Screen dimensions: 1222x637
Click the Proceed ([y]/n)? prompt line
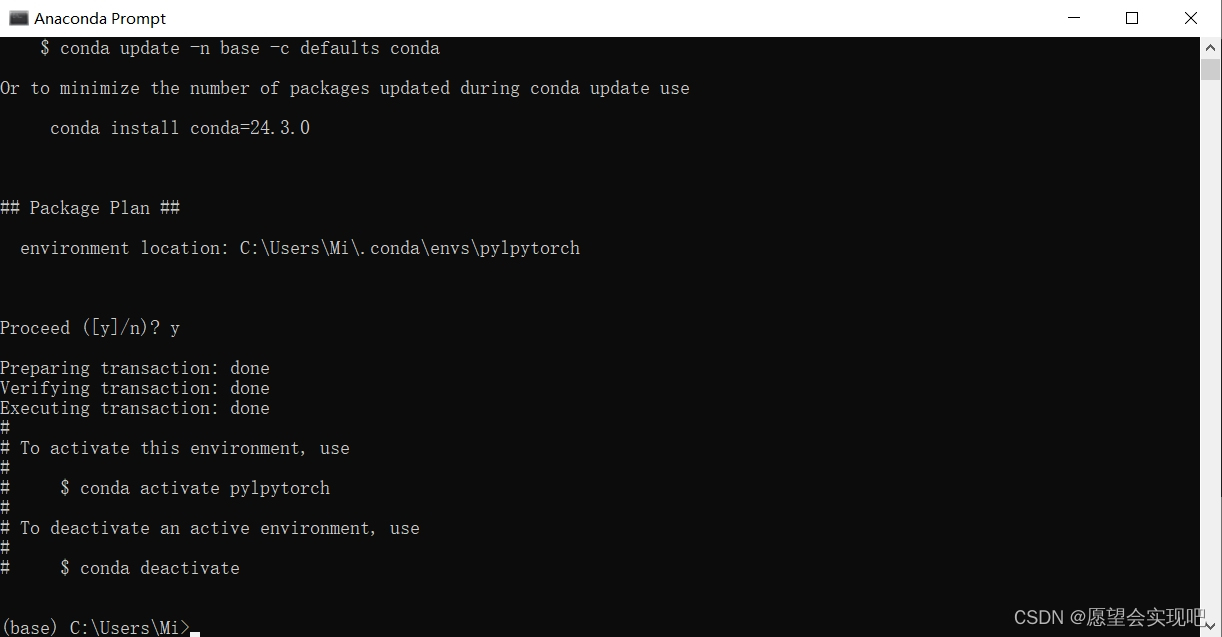point(90,328)
